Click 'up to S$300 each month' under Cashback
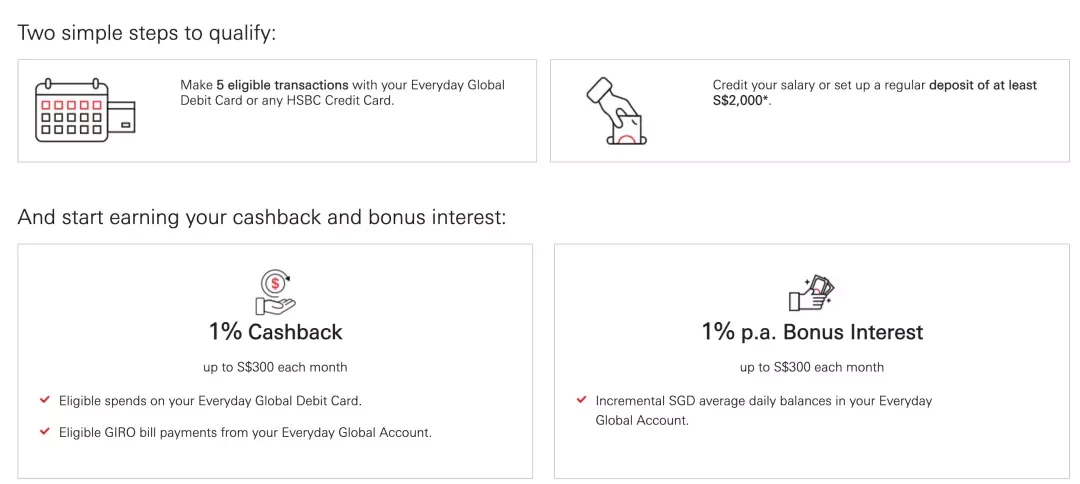 pyautogui.click(x=276, y=368)
